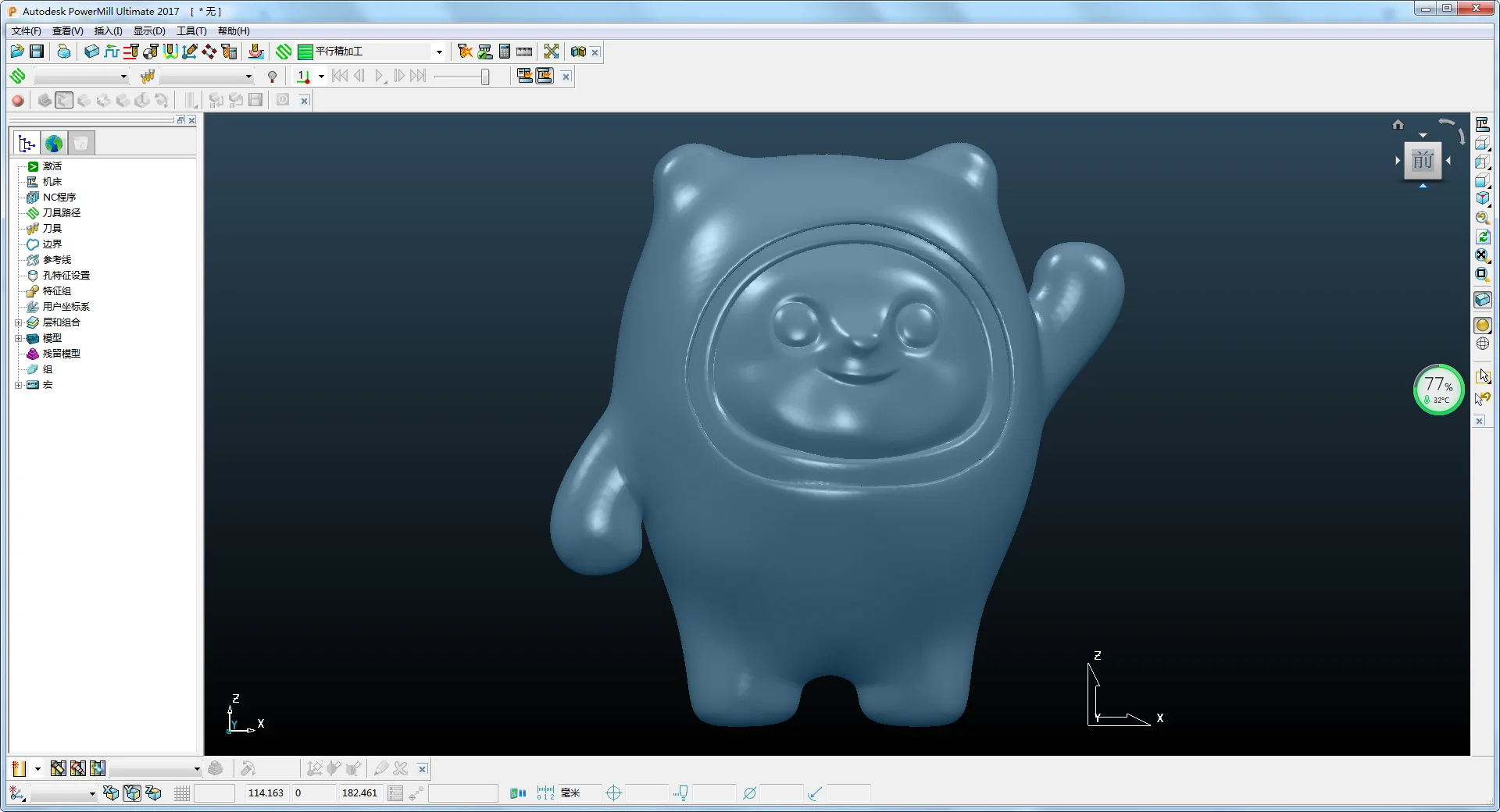
Task: Open the 文件(F) menu
Action: click(26, 31)
